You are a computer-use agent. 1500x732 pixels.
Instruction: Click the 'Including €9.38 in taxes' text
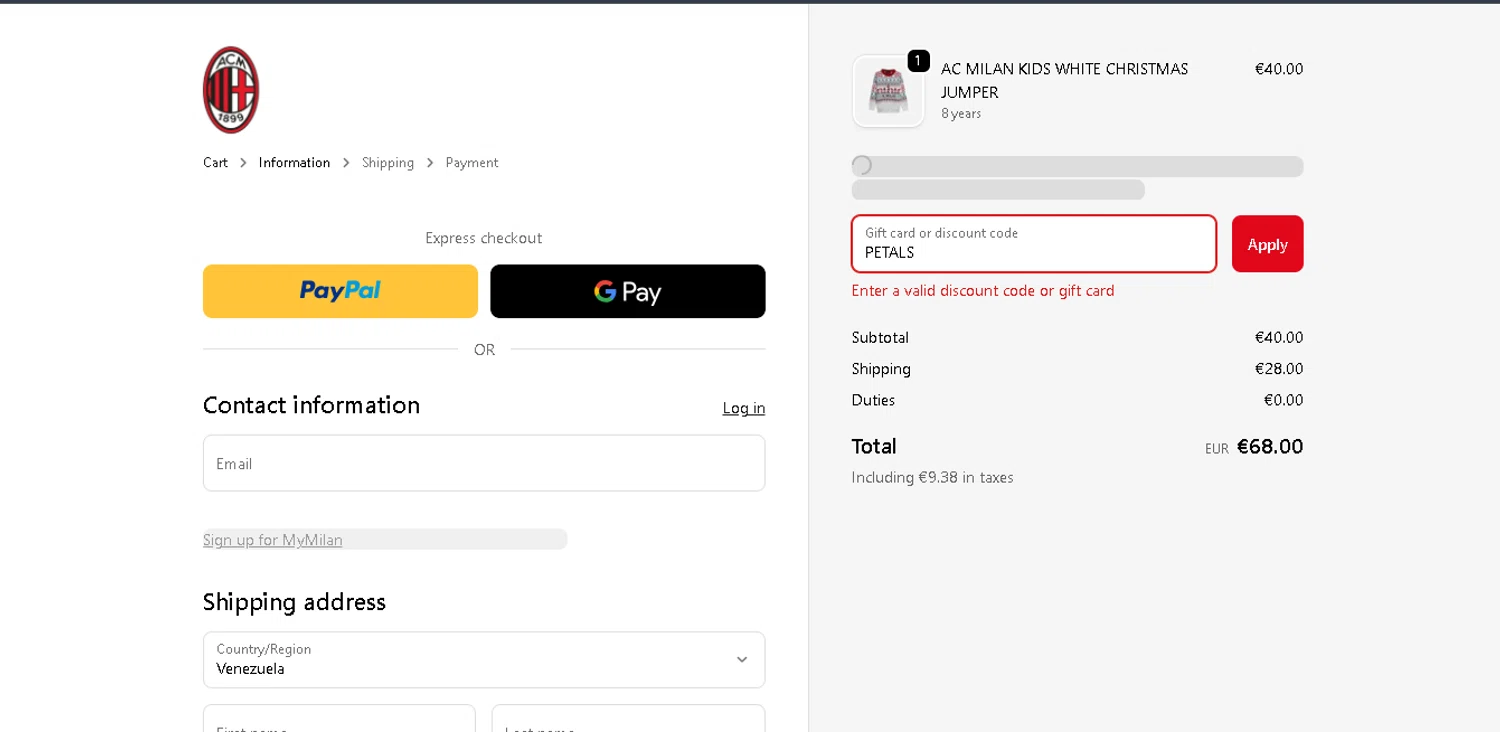(933, 478)
